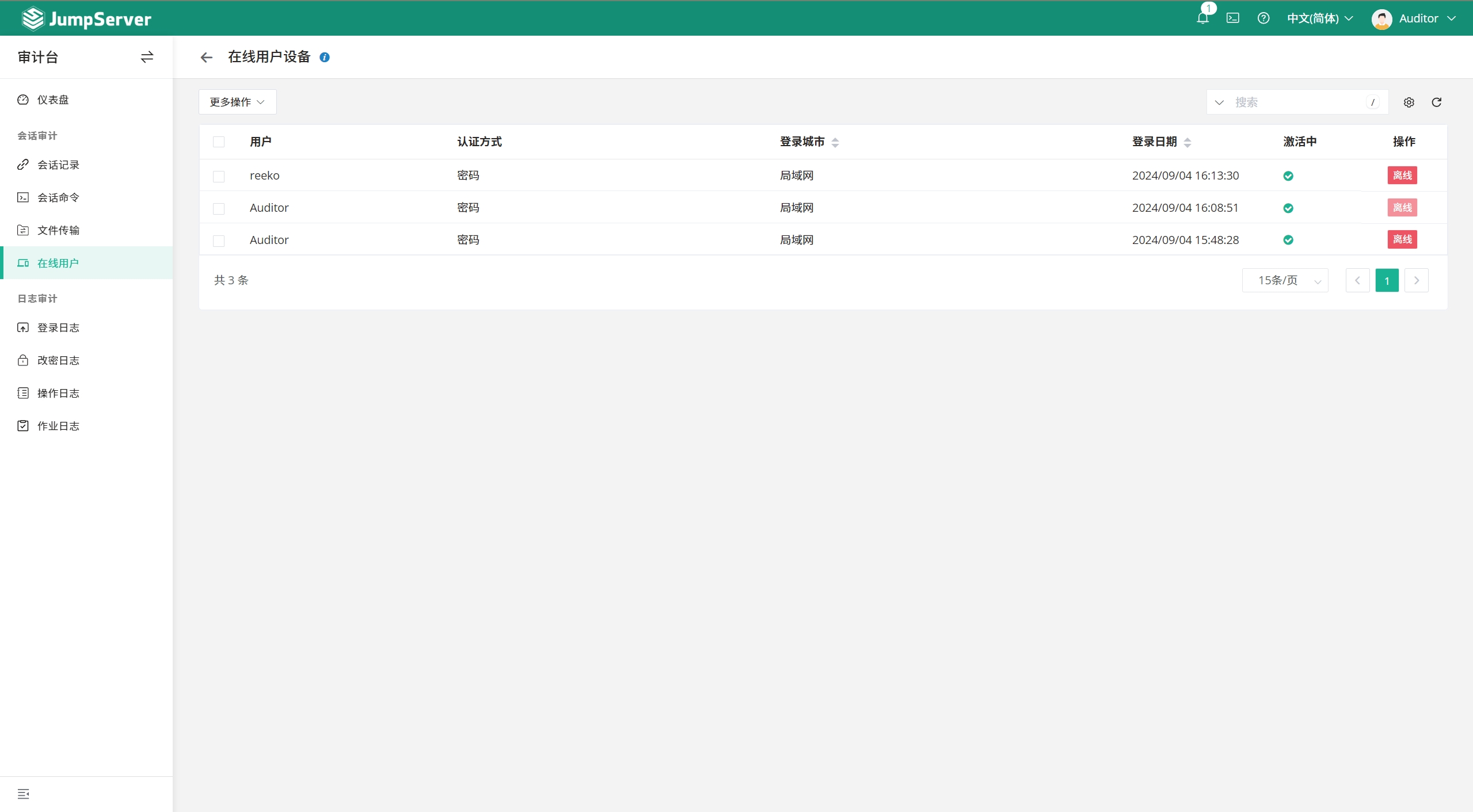Click the 审计台 console title
Screen dimensions: 1473x812
point(38,57)
